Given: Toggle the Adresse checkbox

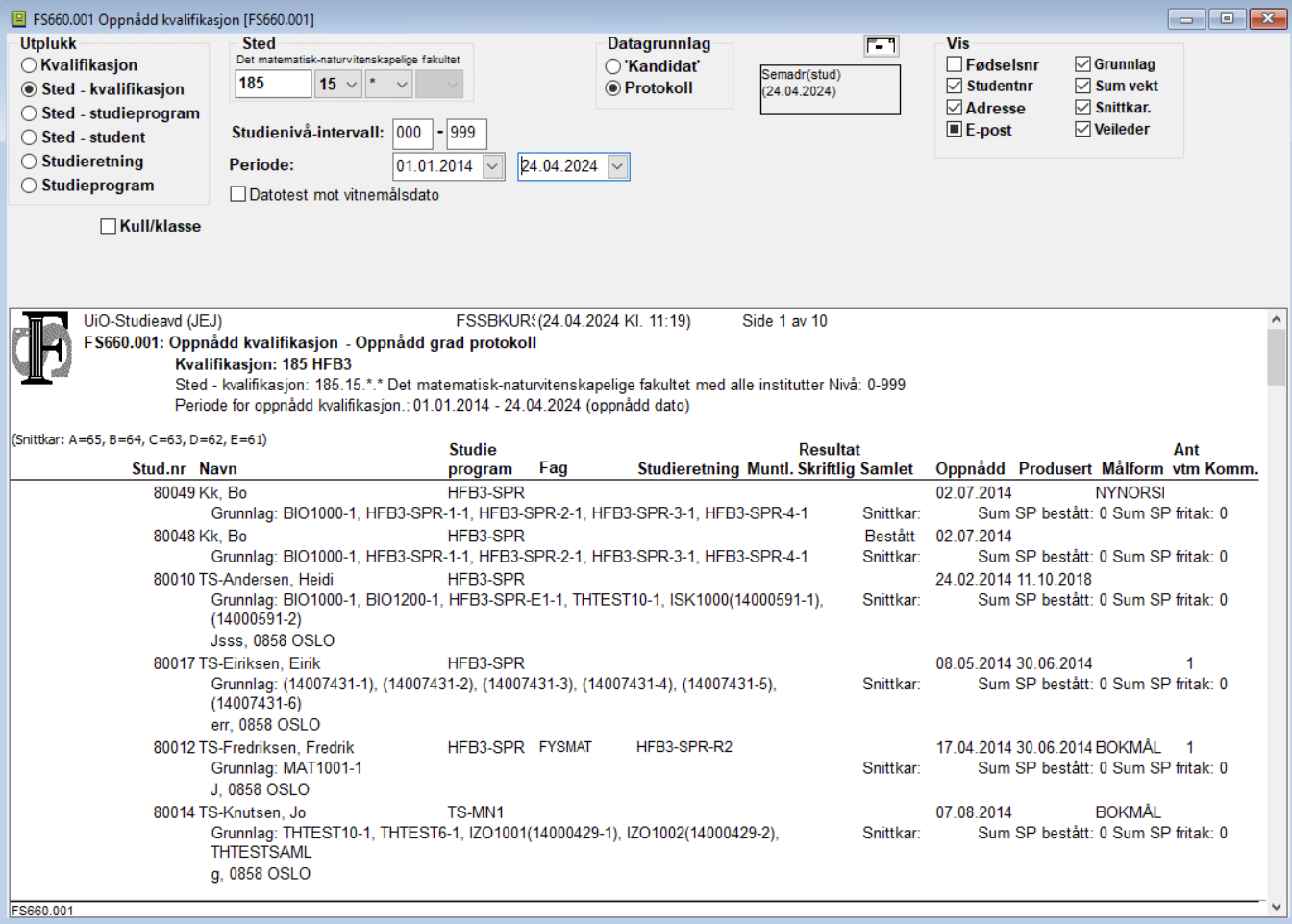Looking at the screenshot, I should 955,108.
